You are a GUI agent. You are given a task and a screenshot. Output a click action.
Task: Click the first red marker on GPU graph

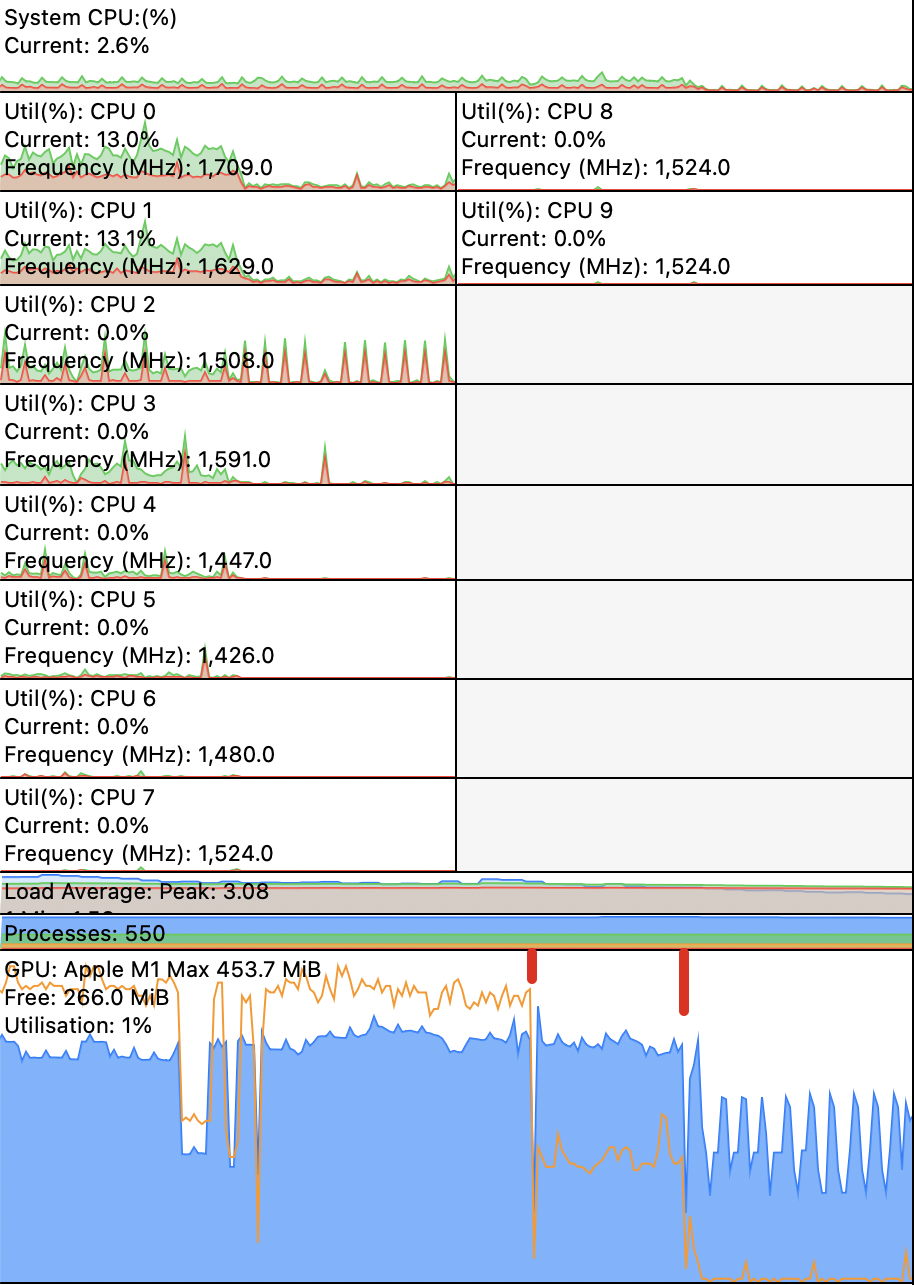[x=532, y=967]
